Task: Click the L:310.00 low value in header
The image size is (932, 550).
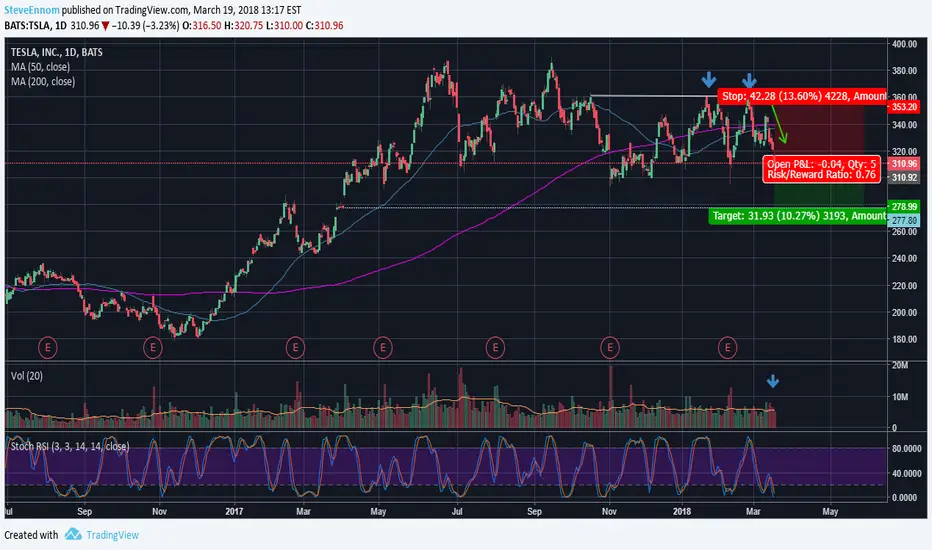Action: pos(284,26)
